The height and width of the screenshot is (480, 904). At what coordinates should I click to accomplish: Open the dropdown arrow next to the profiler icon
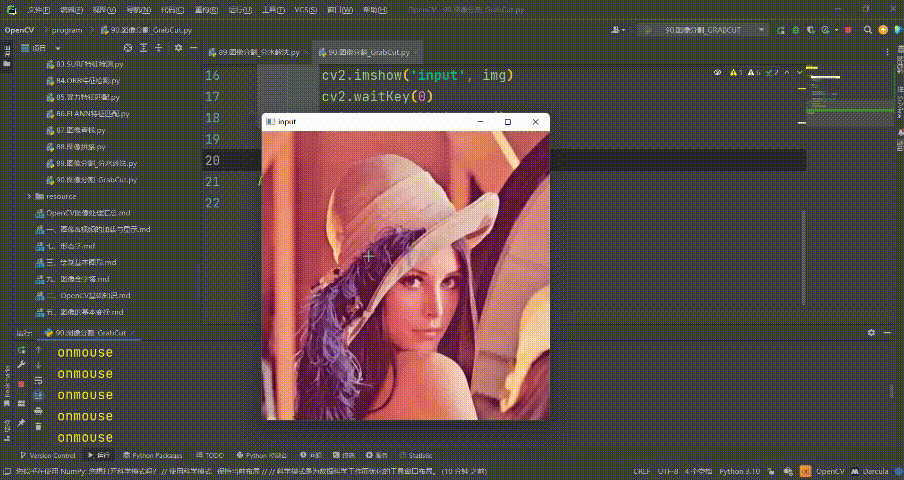835,30
